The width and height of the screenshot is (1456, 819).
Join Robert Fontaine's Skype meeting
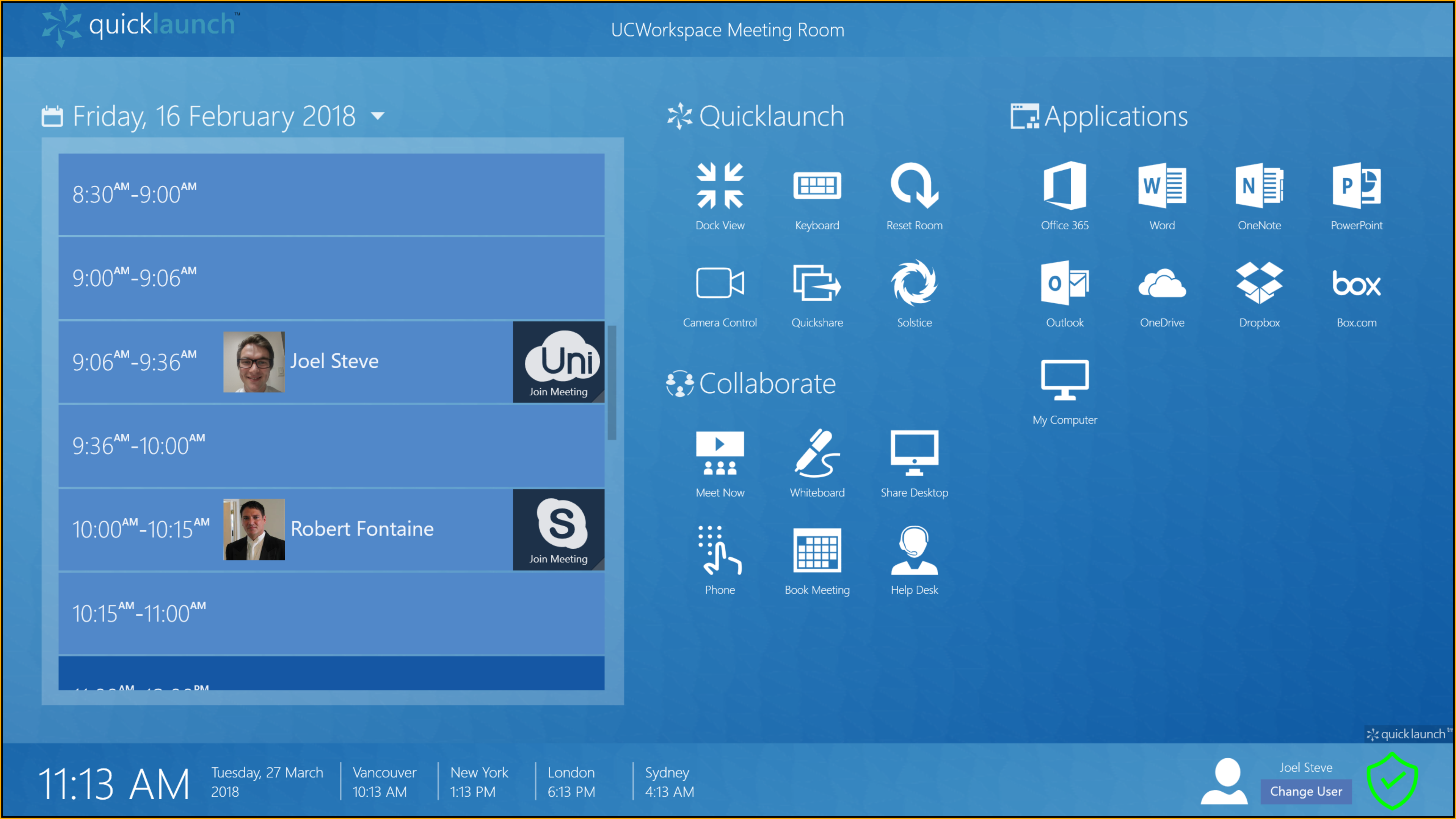pyautogui.click(x=559, y=529)
